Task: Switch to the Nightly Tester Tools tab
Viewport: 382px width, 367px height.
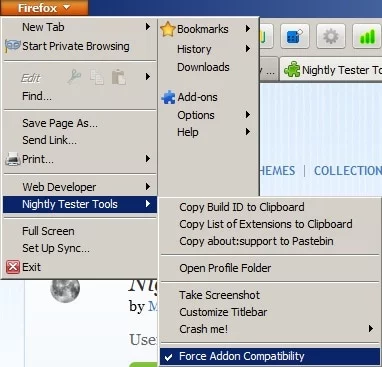Action: 331,70
